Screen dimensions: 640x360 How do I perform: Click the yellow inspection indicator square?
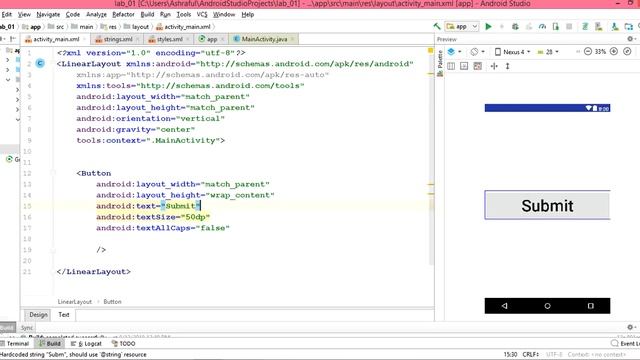(430, 51)
